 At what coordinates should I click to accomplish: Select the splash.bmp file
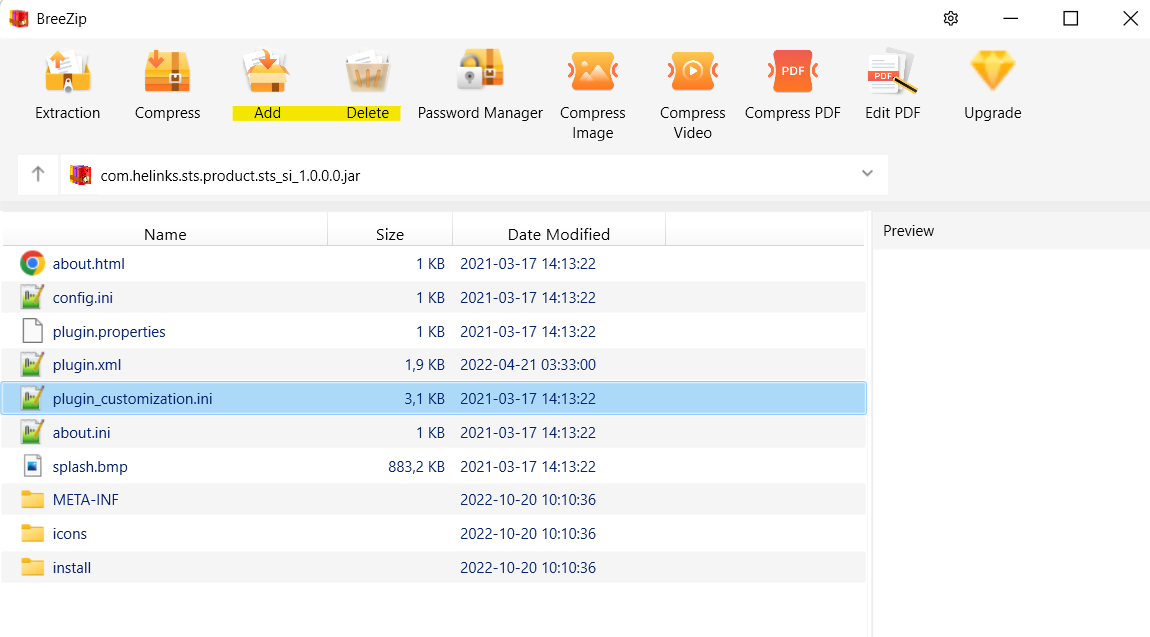click(90, 467)
